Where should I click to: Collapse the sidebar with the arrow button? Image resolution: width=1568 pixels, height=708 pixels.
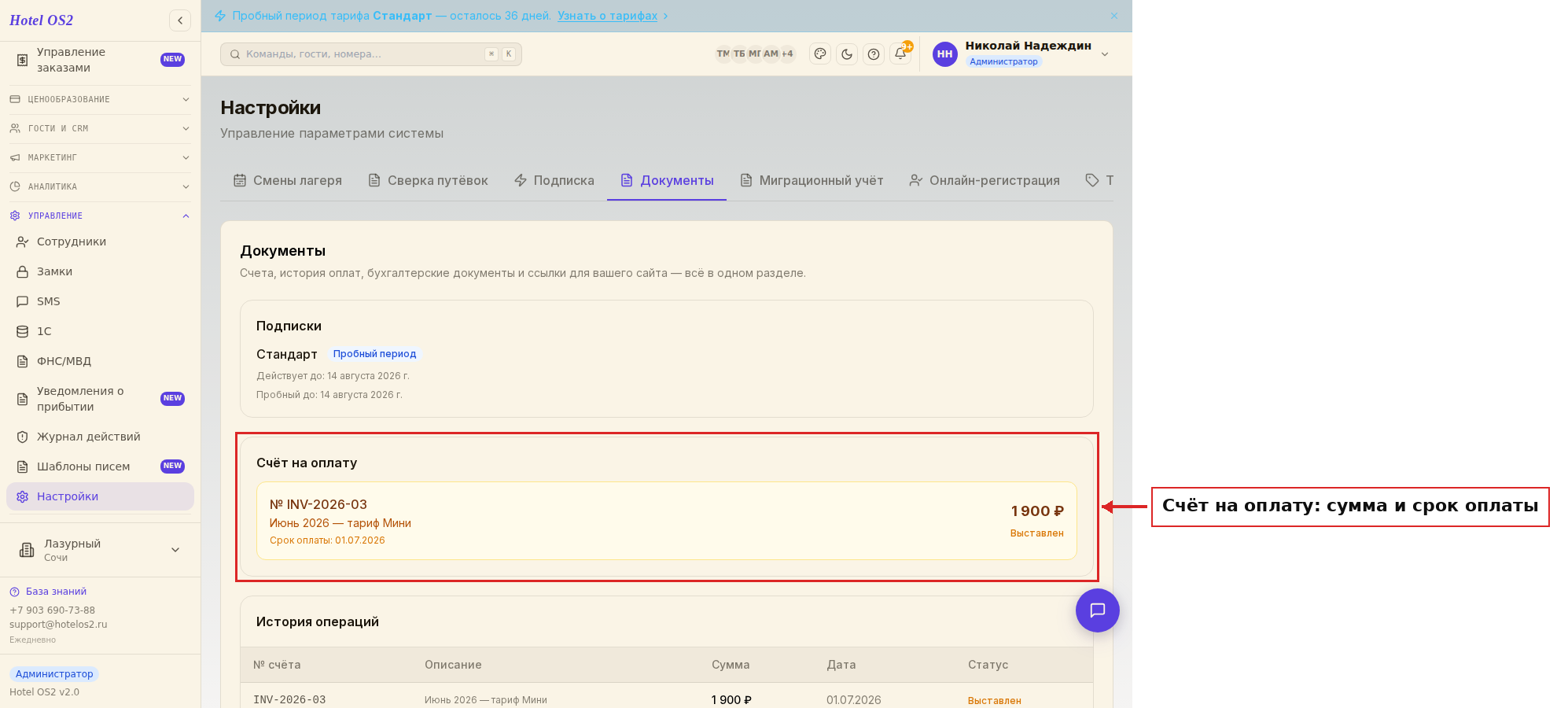point(180,20)
